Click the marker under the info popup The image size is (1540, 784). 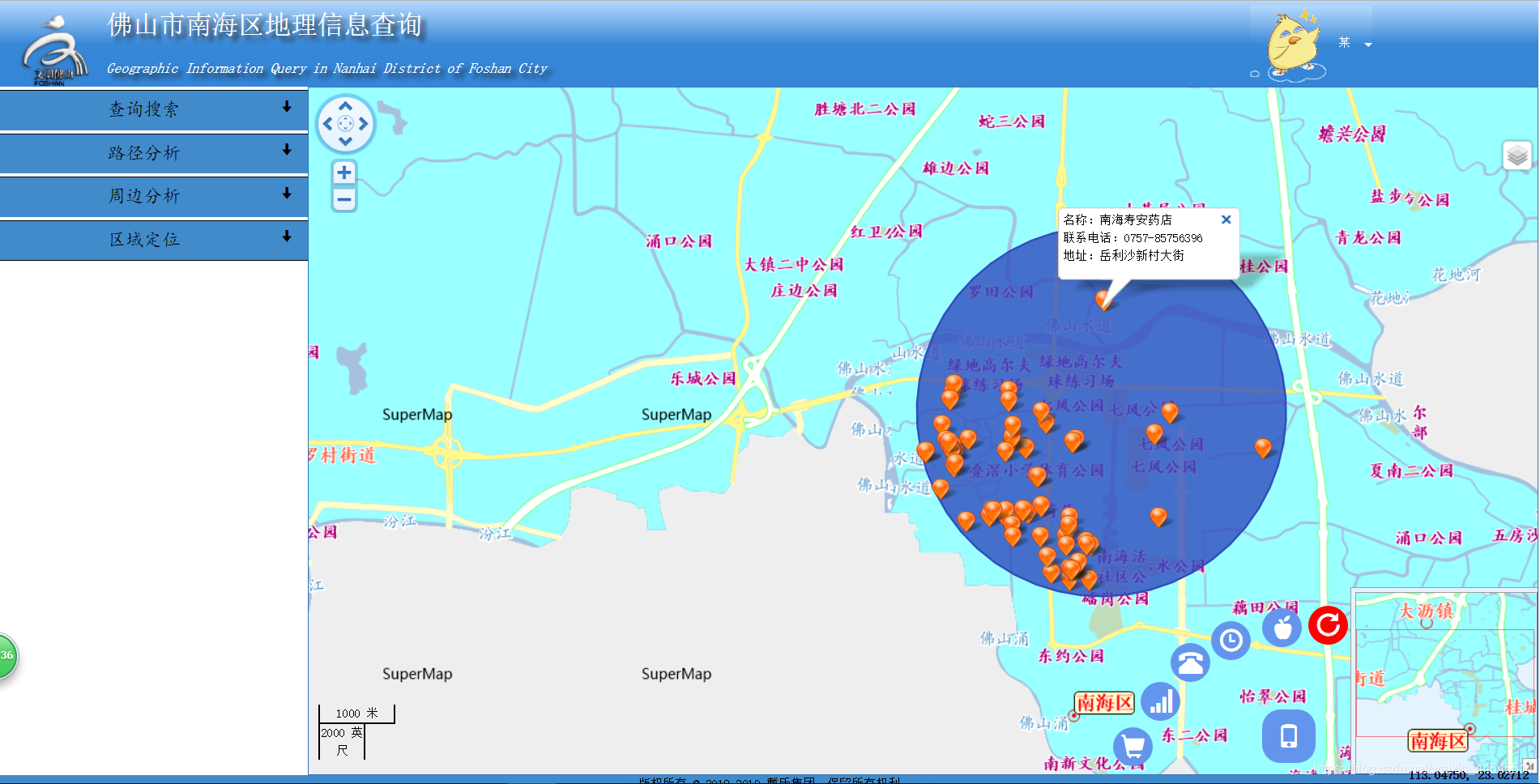coord(1103,300)
